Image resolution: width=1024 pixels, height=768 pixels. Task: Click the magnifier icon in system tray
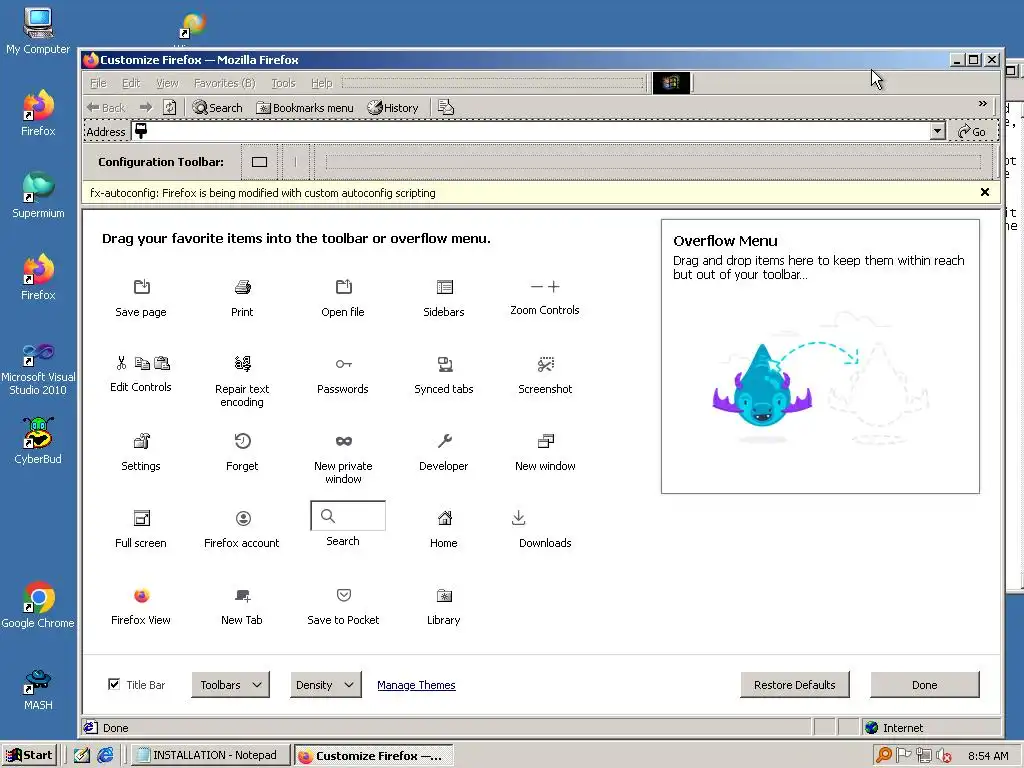pyautogui.click(x=884, y=755)
